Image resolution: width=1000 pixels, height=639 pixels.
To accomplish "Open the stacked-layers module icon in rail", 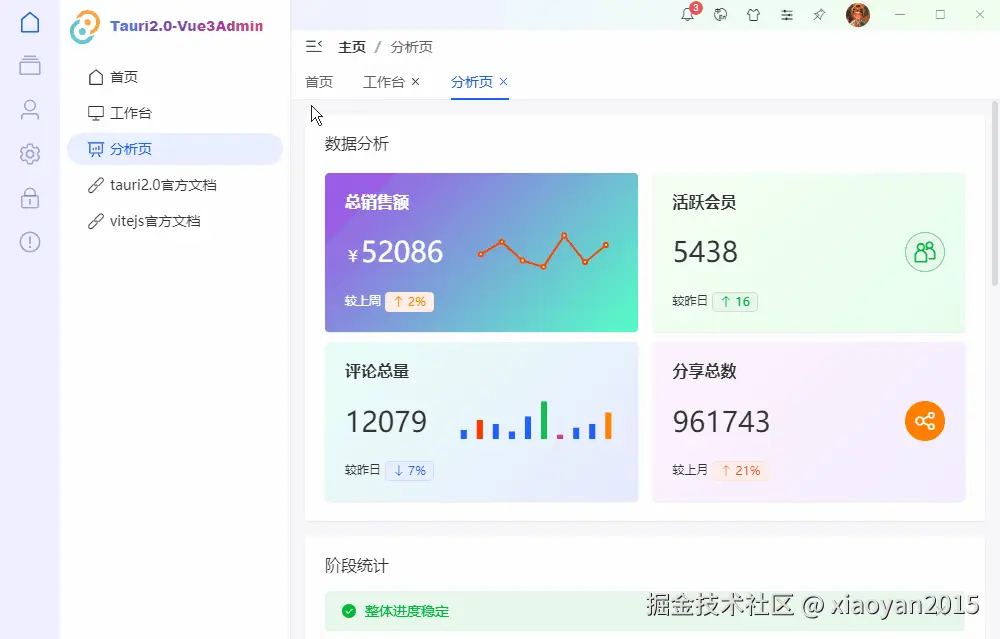I will [x=30, y=65].
